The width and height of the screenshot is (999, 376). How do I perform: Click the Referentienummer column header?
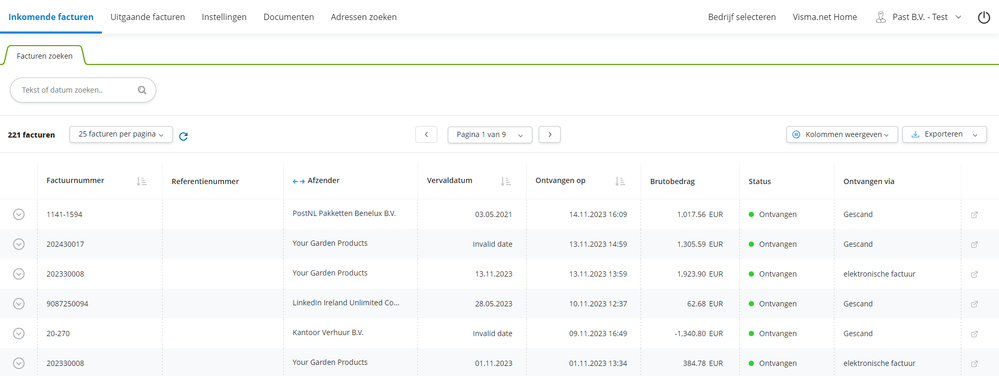(205, 182)
